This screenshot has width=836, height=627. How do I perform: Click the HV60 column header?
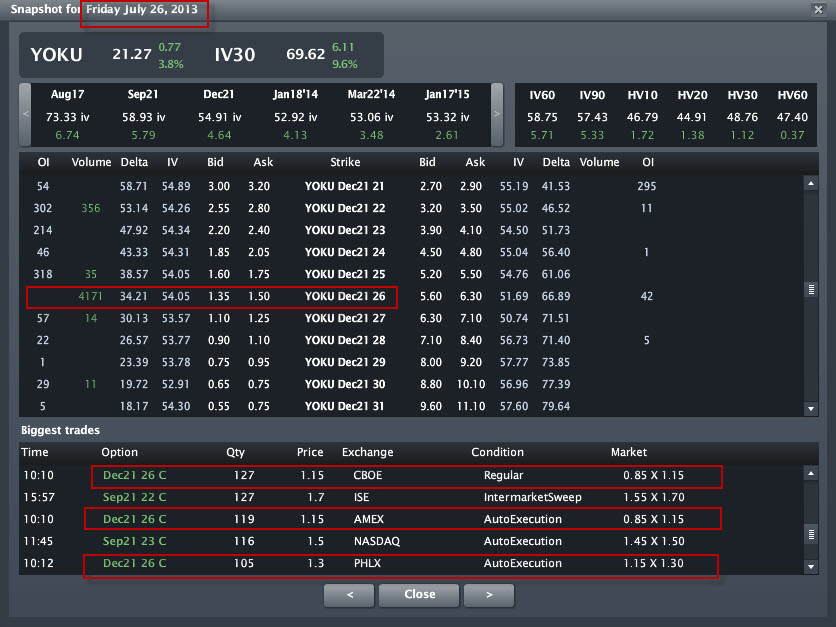pos(792,95)
